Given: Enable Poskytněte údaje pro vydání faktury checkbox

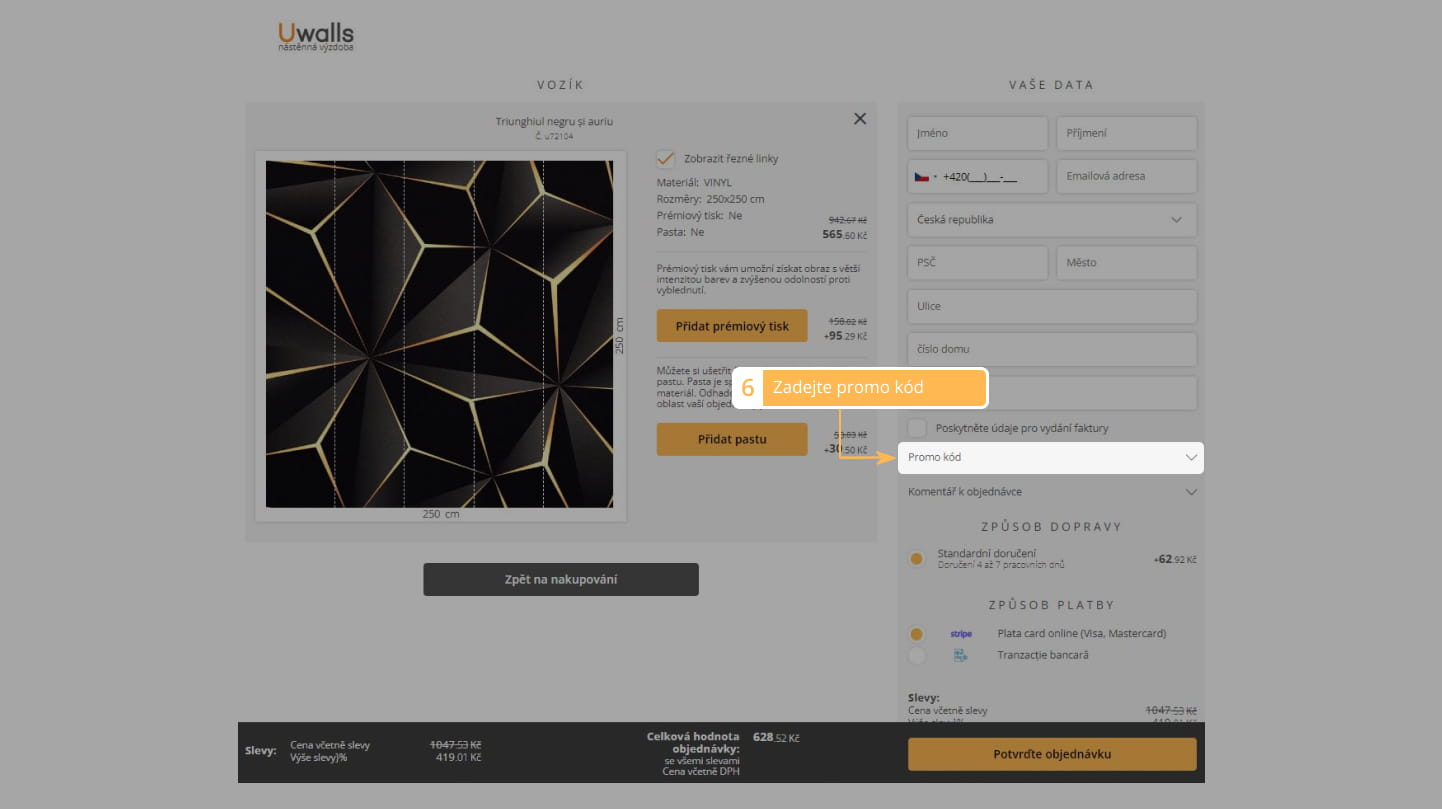Looking at the screenshot, I should pyautogui.click(x=917, y=428).
